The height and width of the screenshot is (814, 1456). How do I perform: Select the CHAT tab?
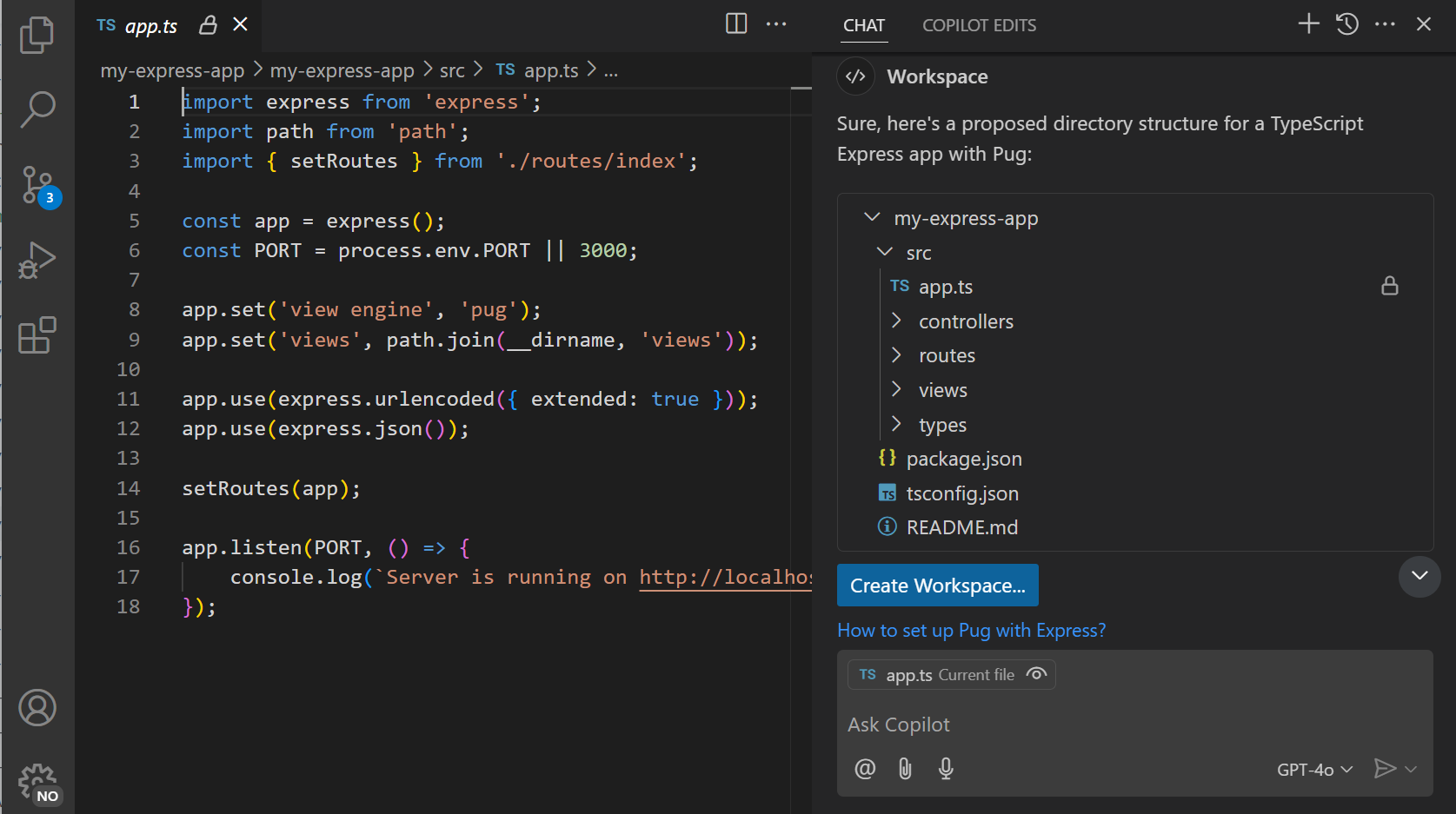[863, 25]
